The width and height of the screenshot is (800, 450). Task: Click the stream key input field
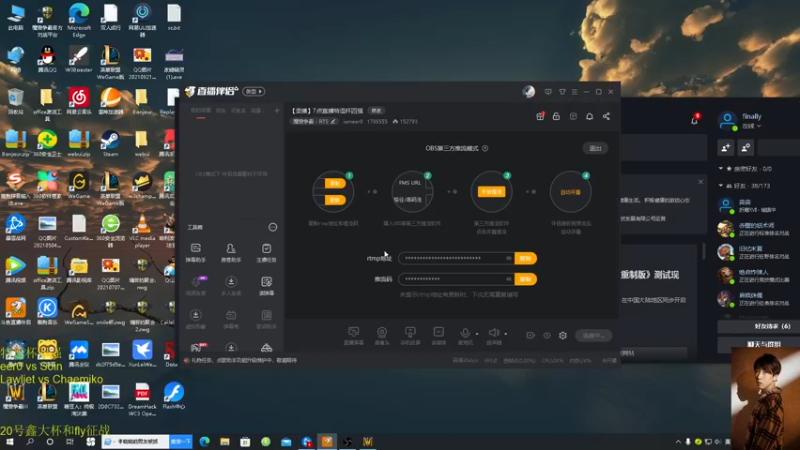coord(456,279)
